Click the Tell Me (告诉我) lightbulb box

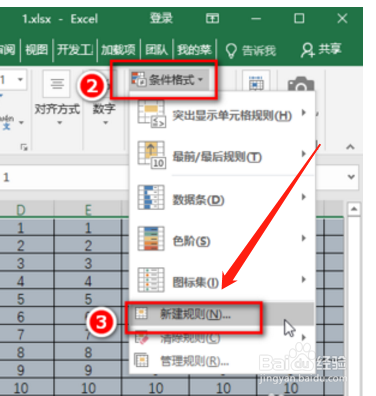(x=251, y=51)
